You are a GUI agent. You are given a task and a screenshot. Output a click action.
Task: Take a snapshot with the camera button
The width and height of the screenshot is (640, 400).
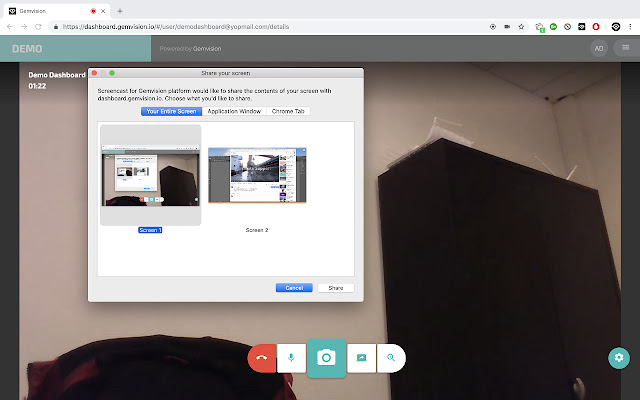tap(327, 358)
